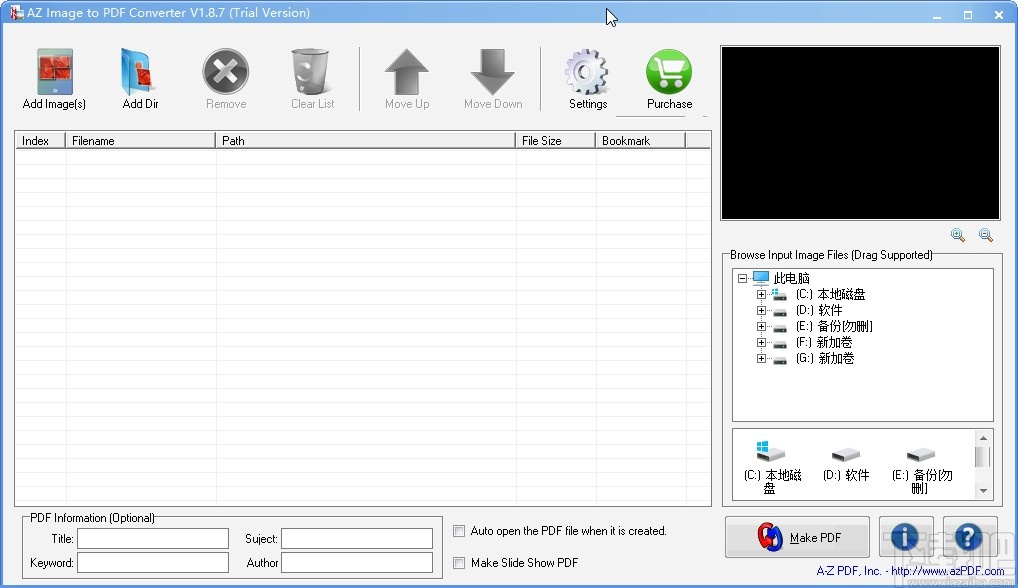Click the Clear List trash icon
Image resolution: width=1018 pixels, height=588 pixels.
311,72
